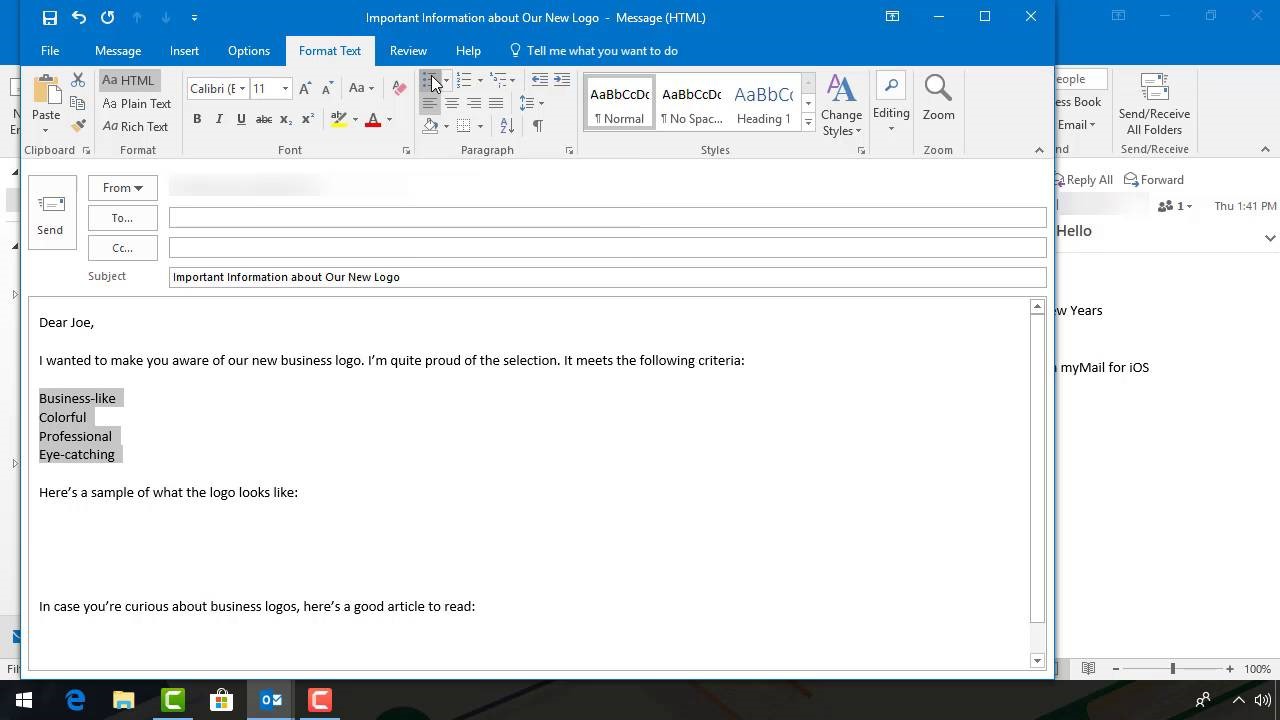The image size is (1280, 720).
Task: Switch to the Message tab
Action: (118, 50)
